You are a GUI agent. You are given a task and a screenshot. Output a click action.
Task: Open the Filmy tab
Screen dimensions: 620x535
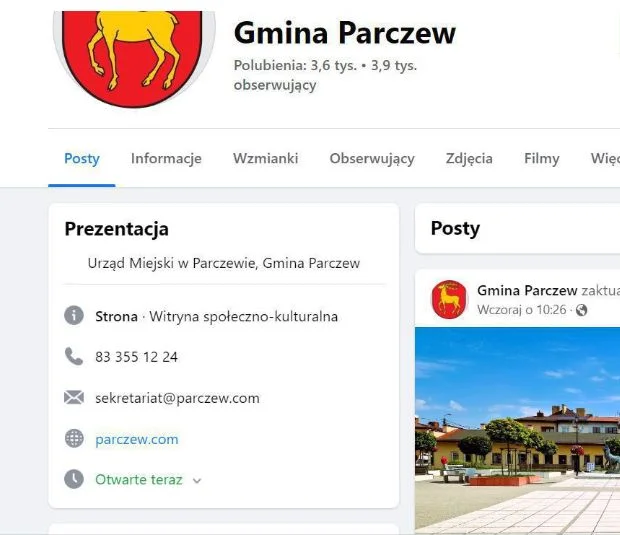(x=542, y=159)
